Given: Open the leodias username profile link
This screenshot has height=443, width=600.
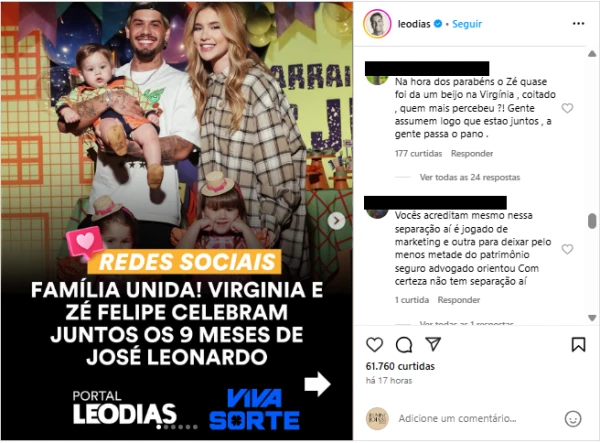Looking at the screenshot, I should click(x=414, y=24).
